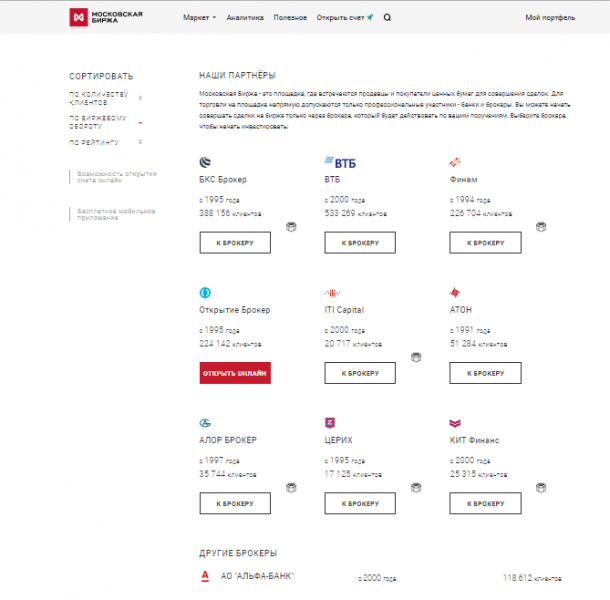Click К брокеру under ЦЕРИХ

(x=360, y=504)
